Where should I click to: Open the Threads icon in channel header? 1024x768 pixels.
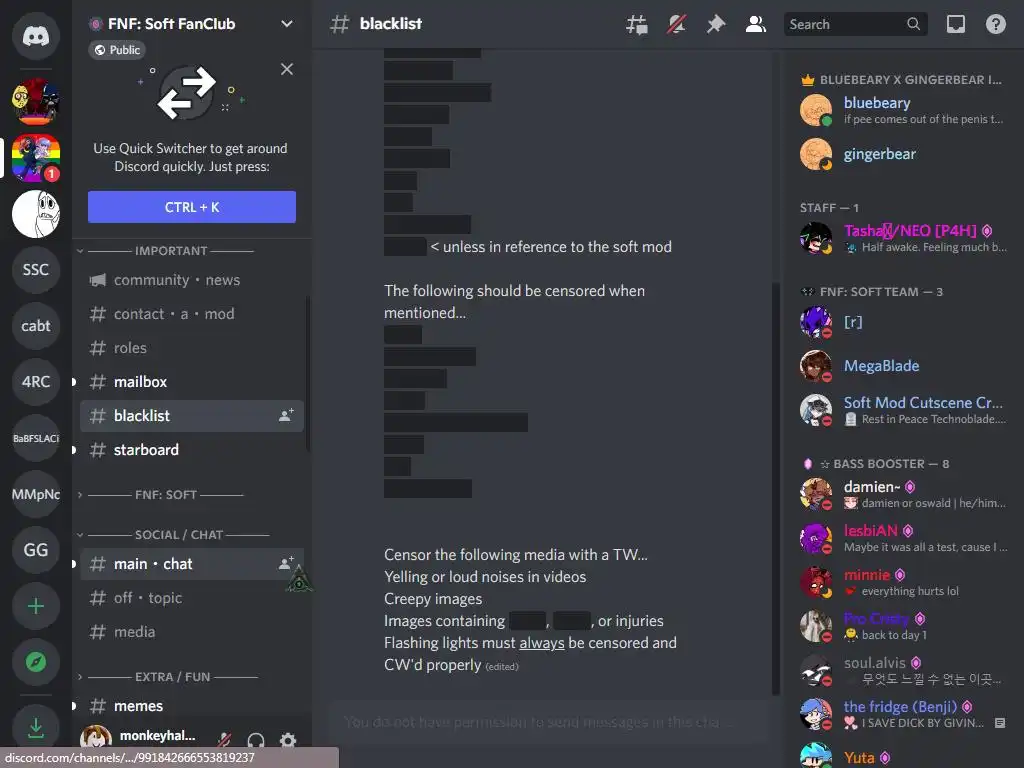point(637,24)
